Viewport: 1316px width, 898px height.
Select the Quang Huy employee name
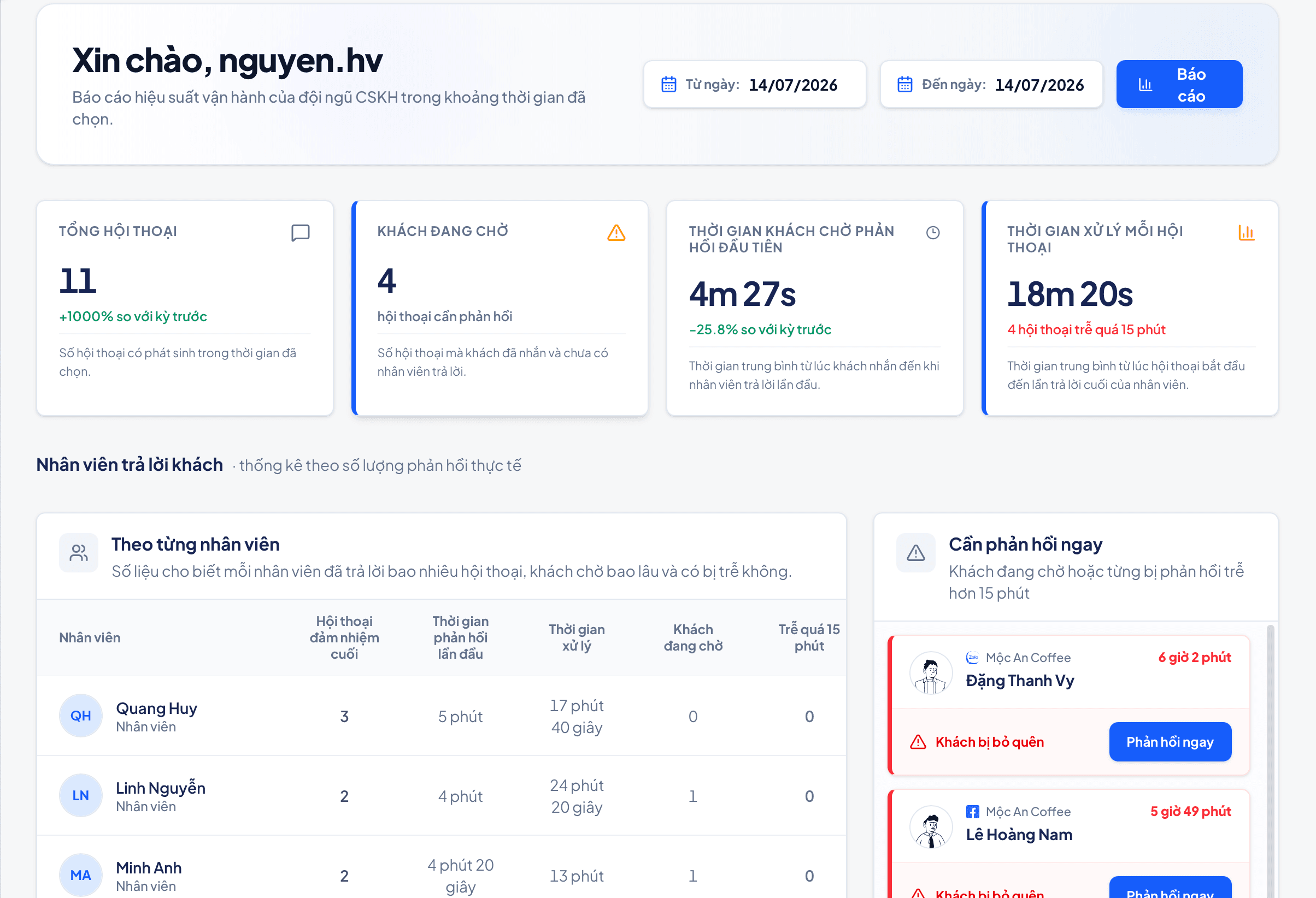coord(156,708)
